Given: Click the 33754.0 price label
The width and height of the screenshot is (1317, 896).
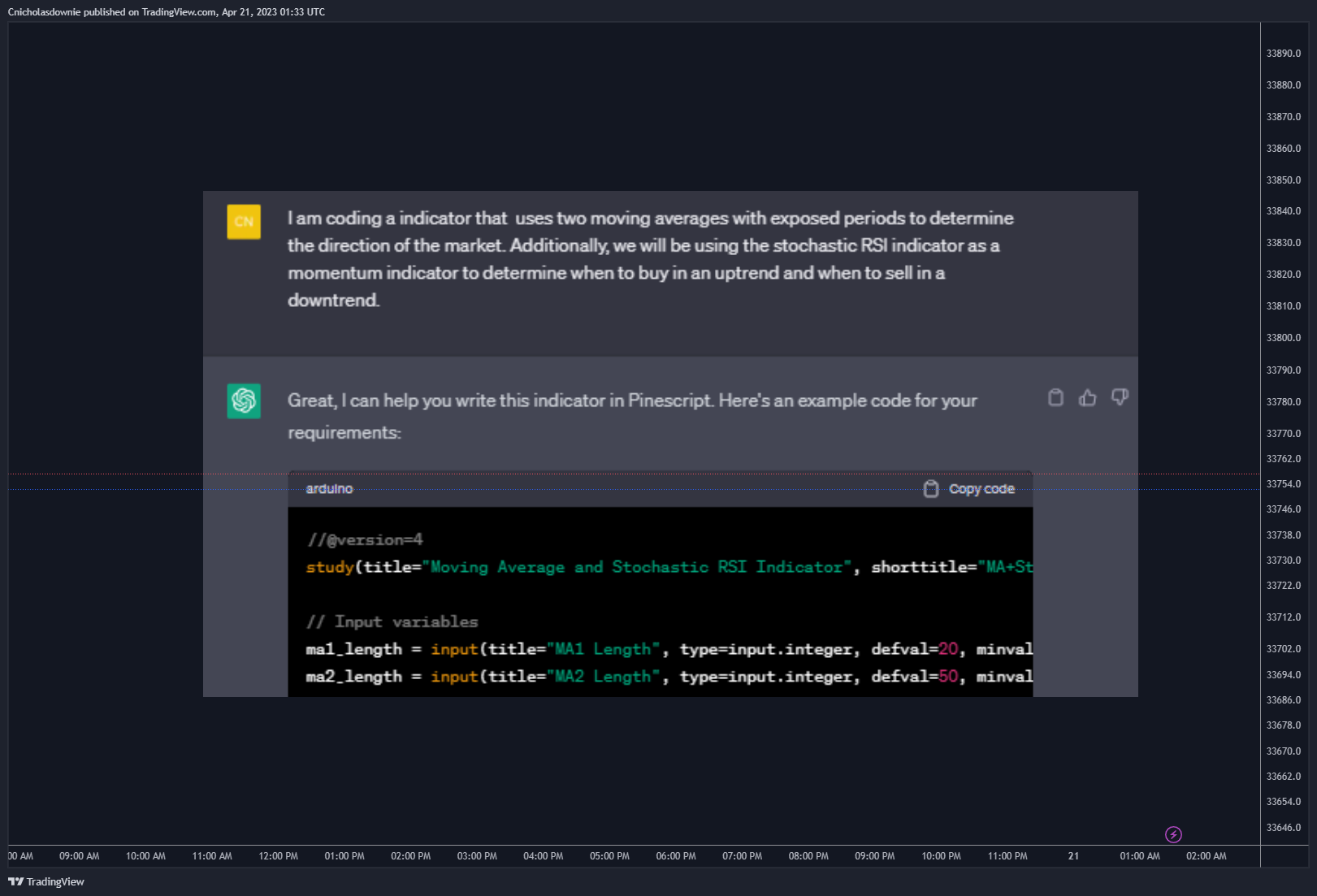Looking at the screenshot, I should coord(1284,484).
